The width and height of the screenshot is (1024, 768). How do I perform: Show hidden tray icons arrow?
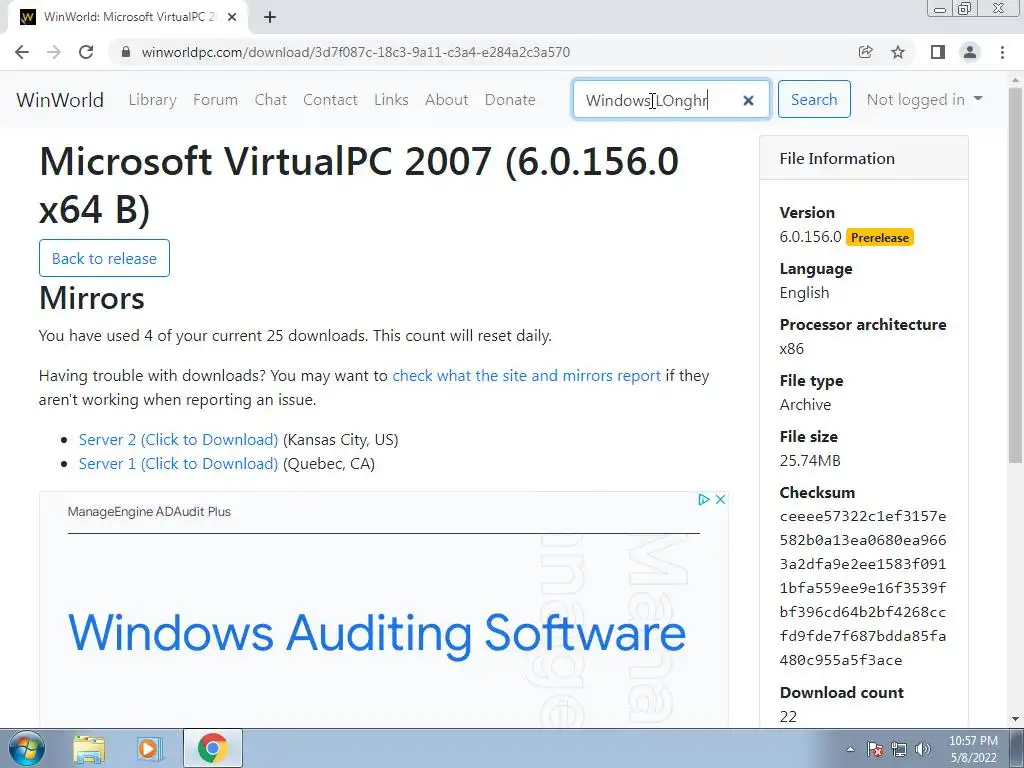click(850, 749)
